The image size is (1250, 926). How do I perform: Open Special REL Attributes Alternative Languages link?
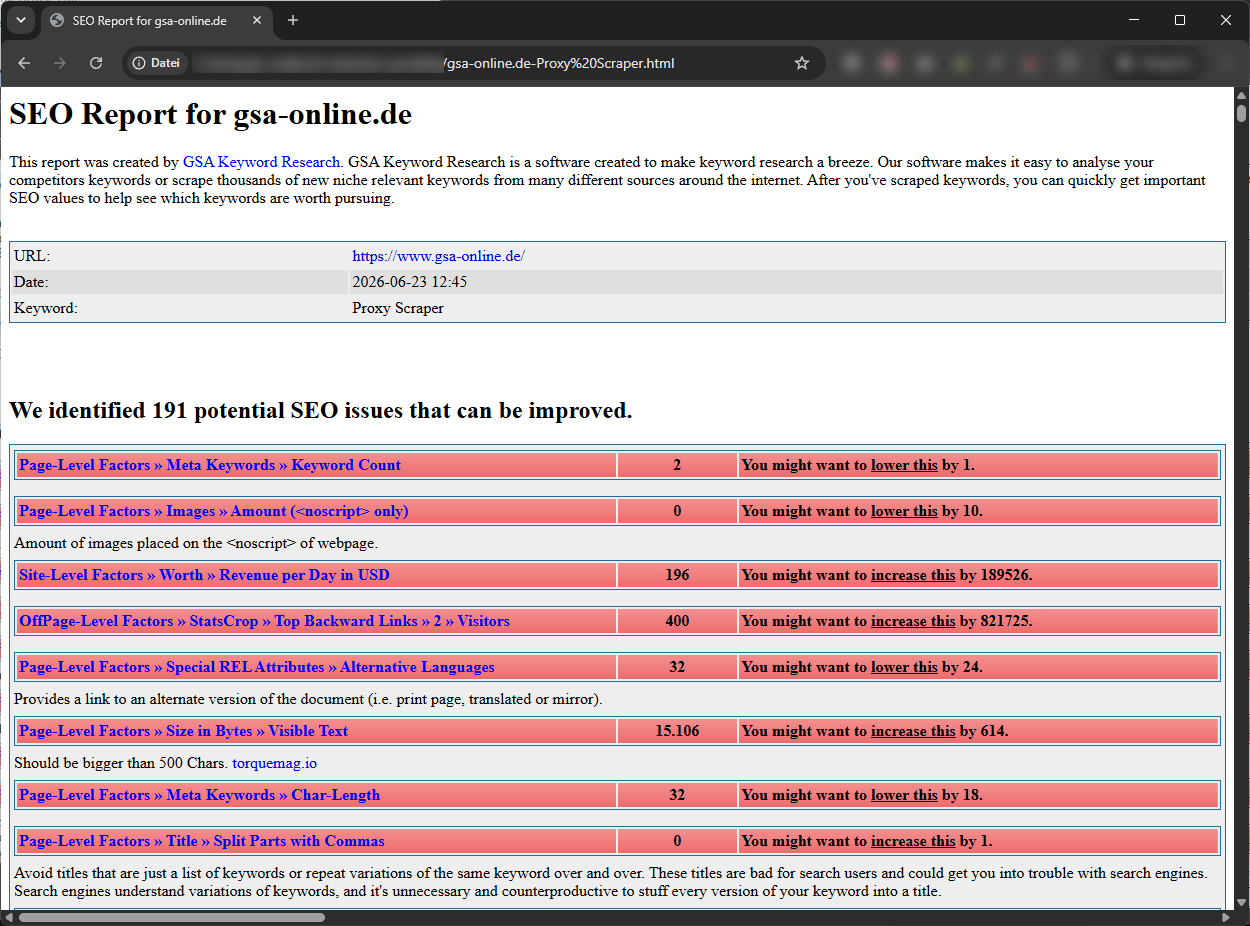click(257, 667)
